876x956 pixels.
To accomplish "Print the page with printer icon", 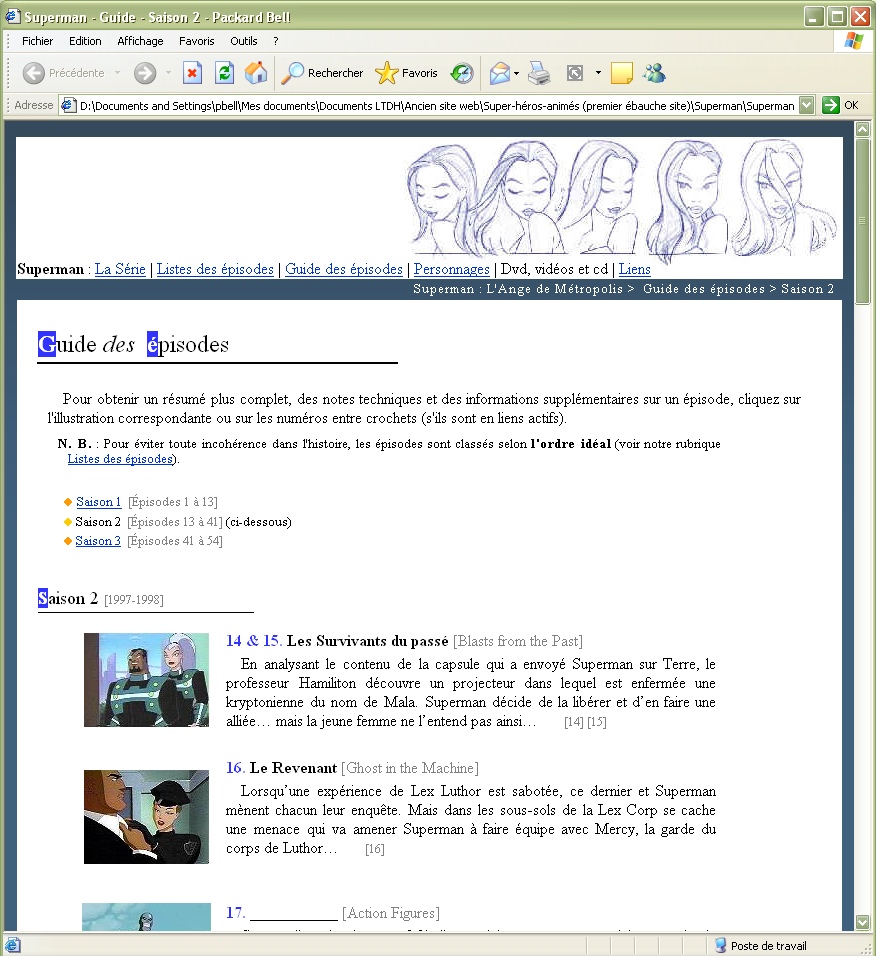I will (x=539, y=73).
